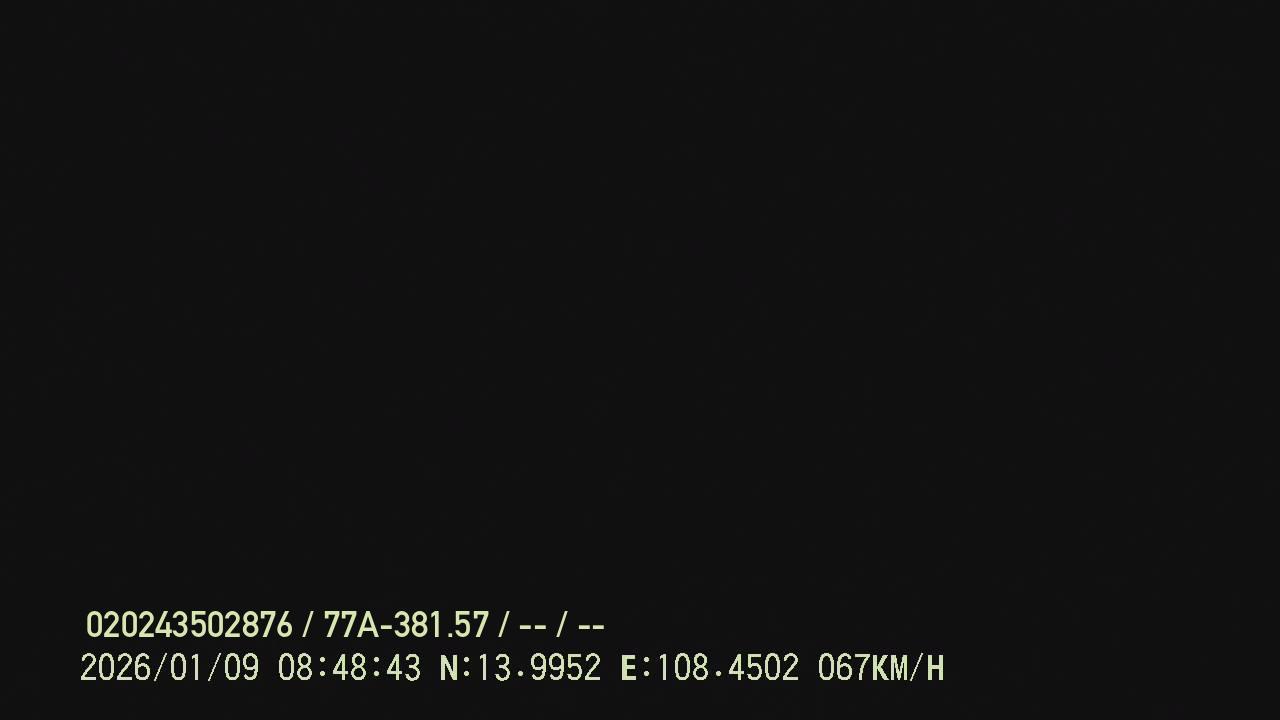Select the year 2026 in the date
The height and width of the screenshot is (720, 1280).
click(x=115, y=668)
